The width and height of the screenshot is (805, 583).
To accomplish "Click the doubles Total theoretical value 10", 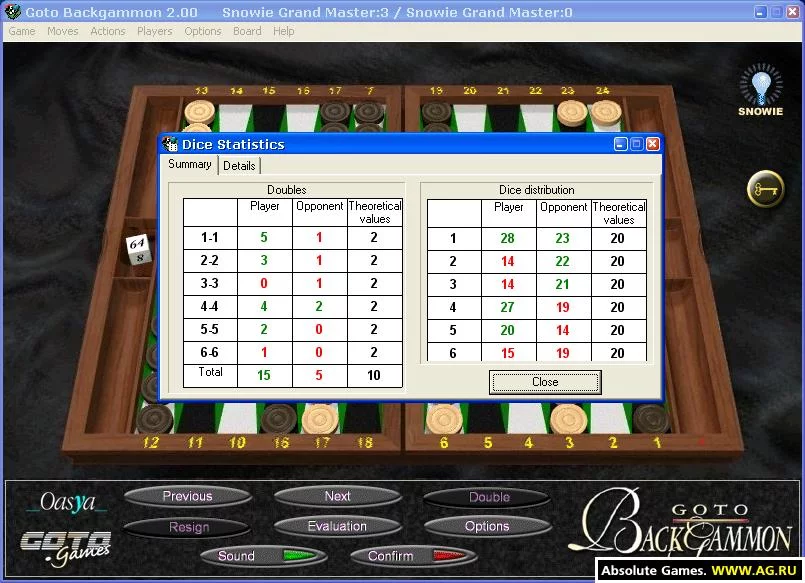I will click(x=374, y=375).
